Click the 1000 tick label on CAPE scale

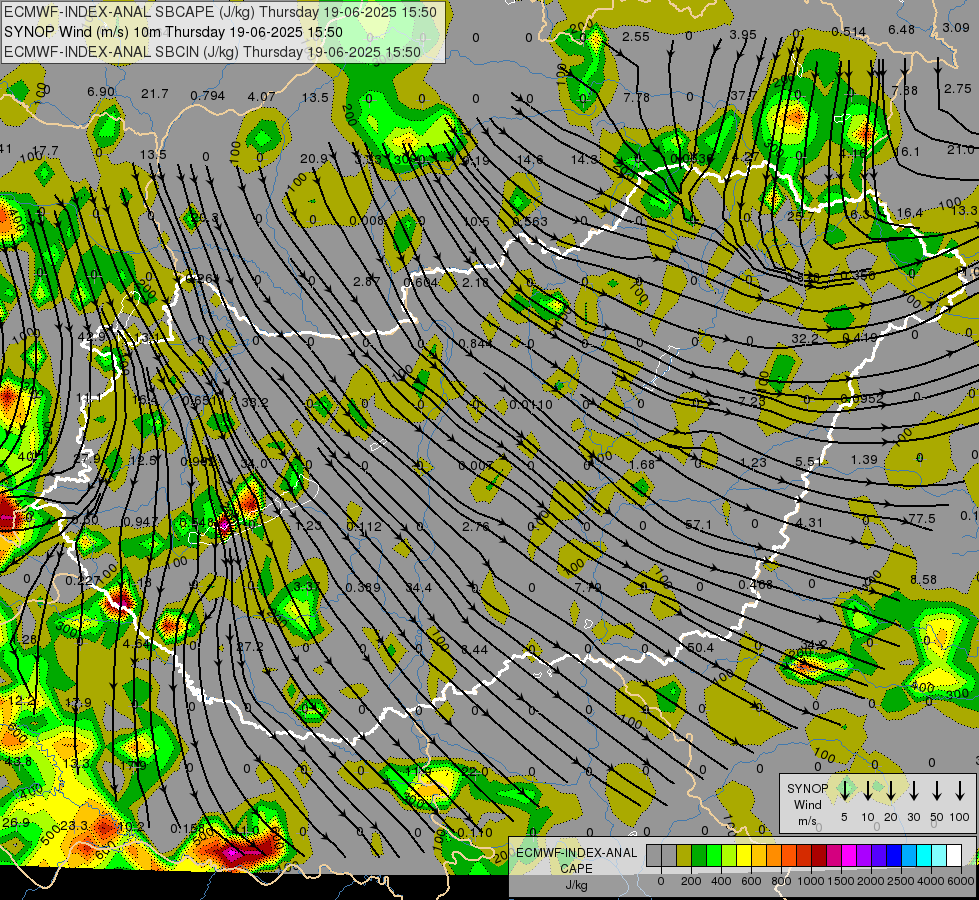[811, 881]
